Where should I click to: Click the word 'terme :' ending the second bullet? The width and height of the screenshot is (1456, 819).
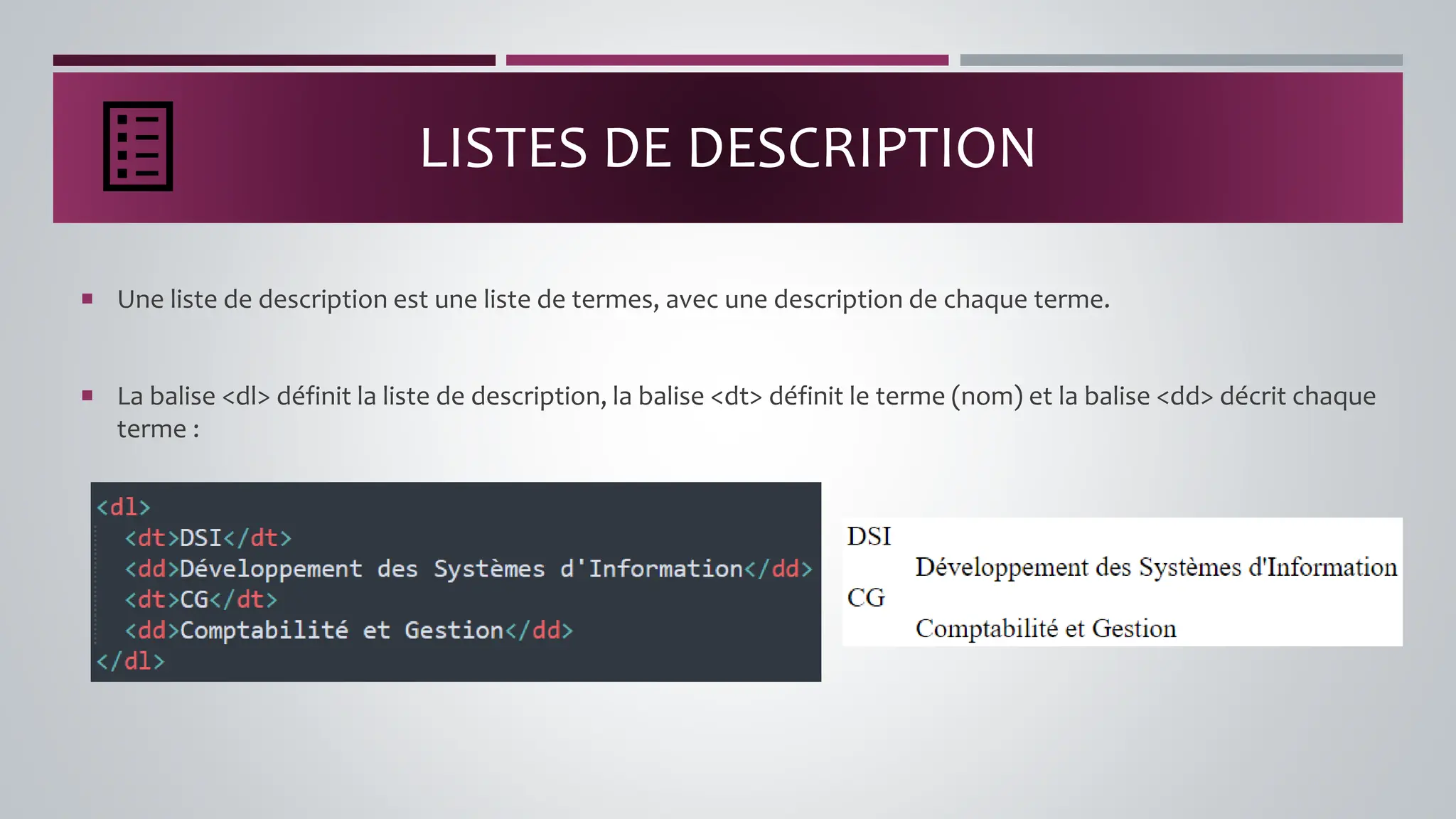point(159,429)
